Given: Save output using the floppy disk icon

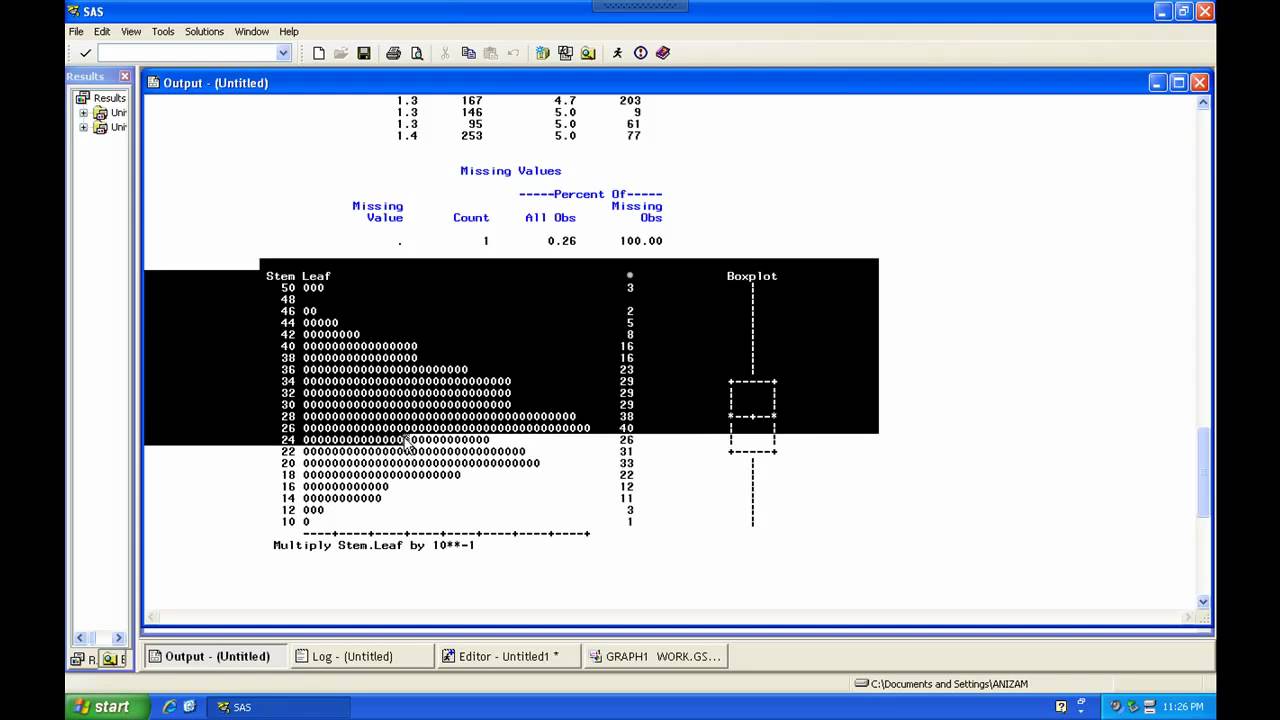Looking at the screenshot, I should (x=364, y=53).
